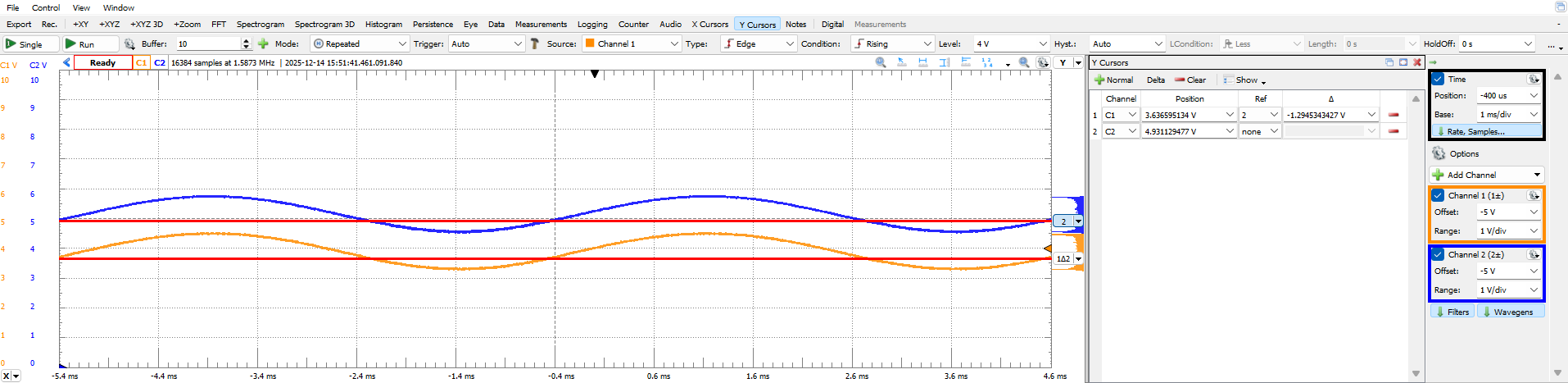Add a Normal Y cursor
Image resolution: width=1568 pixels, height=383 pixels.
coord(1113,80)
